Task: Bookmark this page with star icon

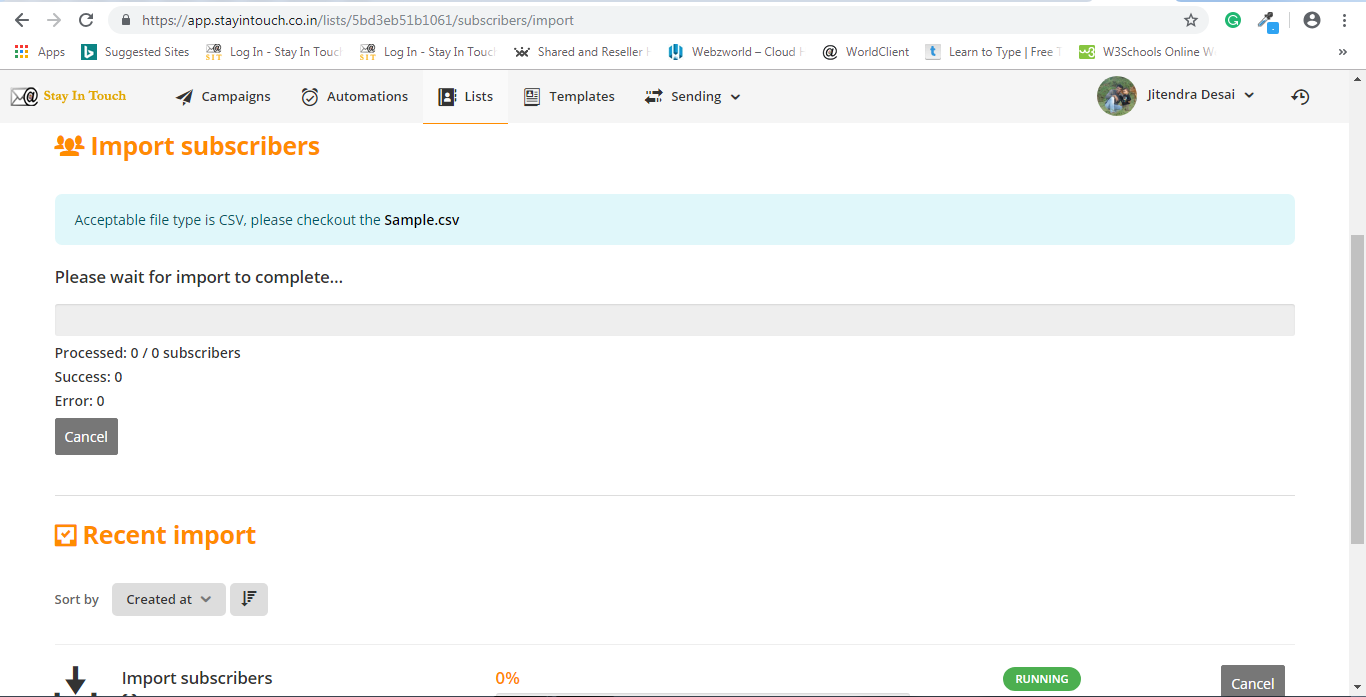Action: (1190, 20)
